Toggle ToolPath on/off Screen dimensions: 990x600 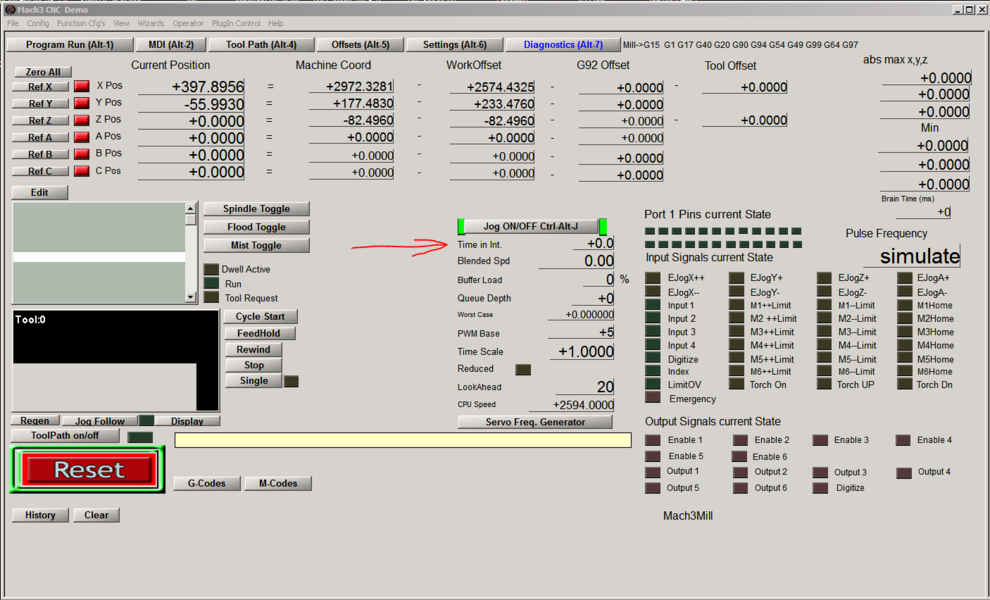(66, 436)
